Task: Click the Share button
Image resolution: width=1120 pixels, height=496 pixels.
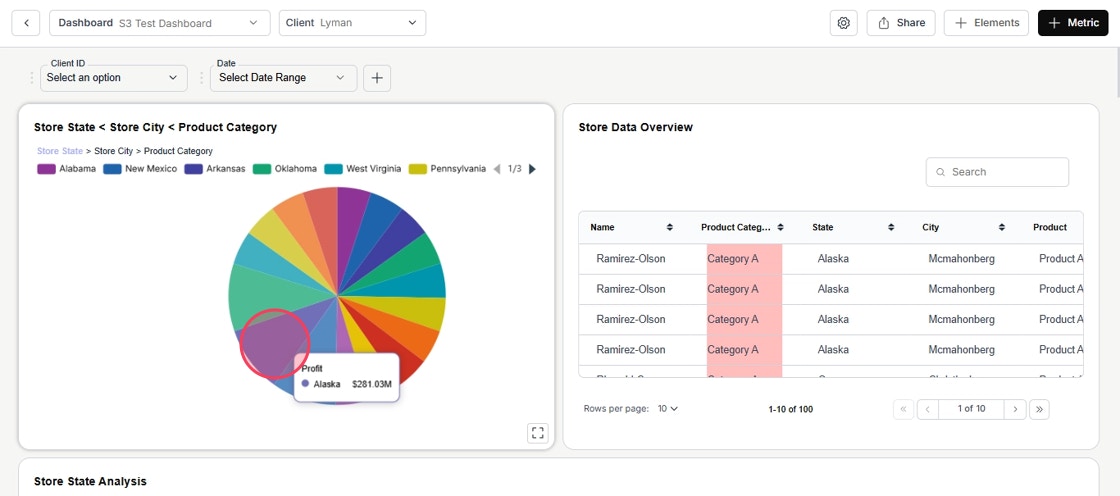Action: pyautogui.click(x=901, y=23)
